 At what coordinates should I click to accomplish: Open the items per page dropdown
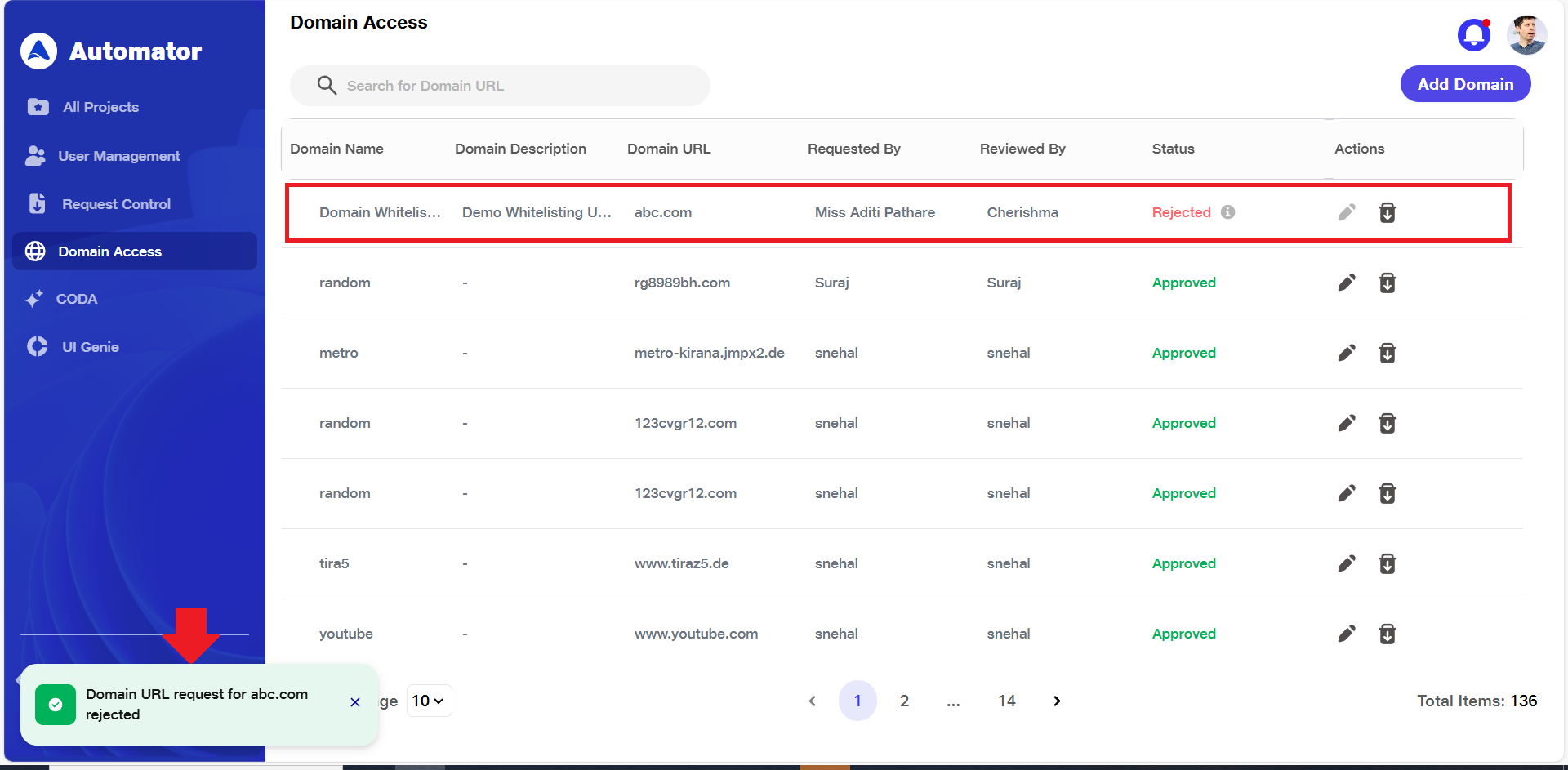(x=428, y=701)
